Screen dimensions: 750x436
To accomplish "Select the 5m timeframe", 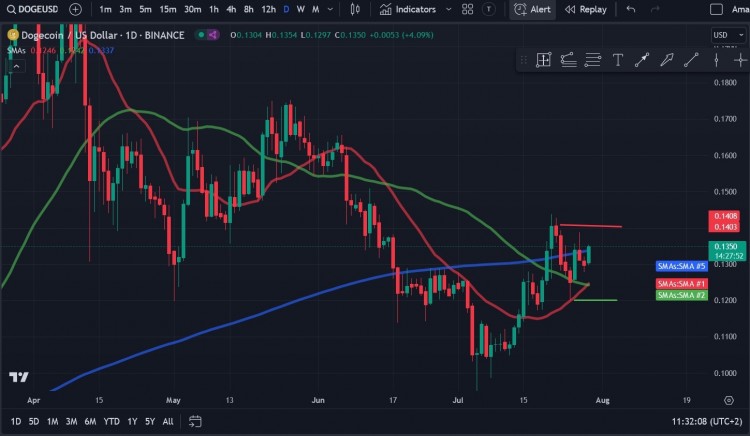I will pyautogui.click(x=145, y=9).
